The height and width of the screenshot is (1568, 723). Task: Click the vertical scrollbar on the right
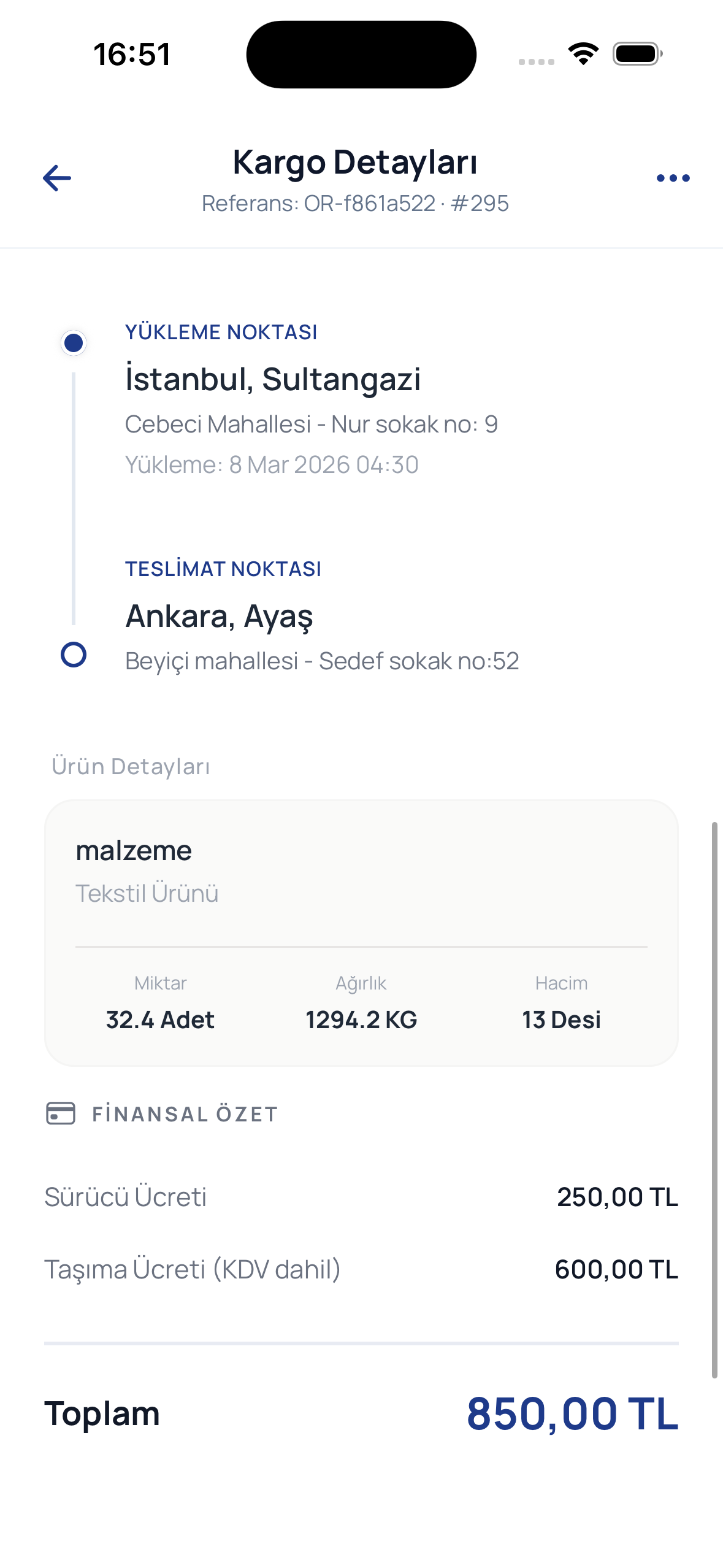(x=714, y=1099)
